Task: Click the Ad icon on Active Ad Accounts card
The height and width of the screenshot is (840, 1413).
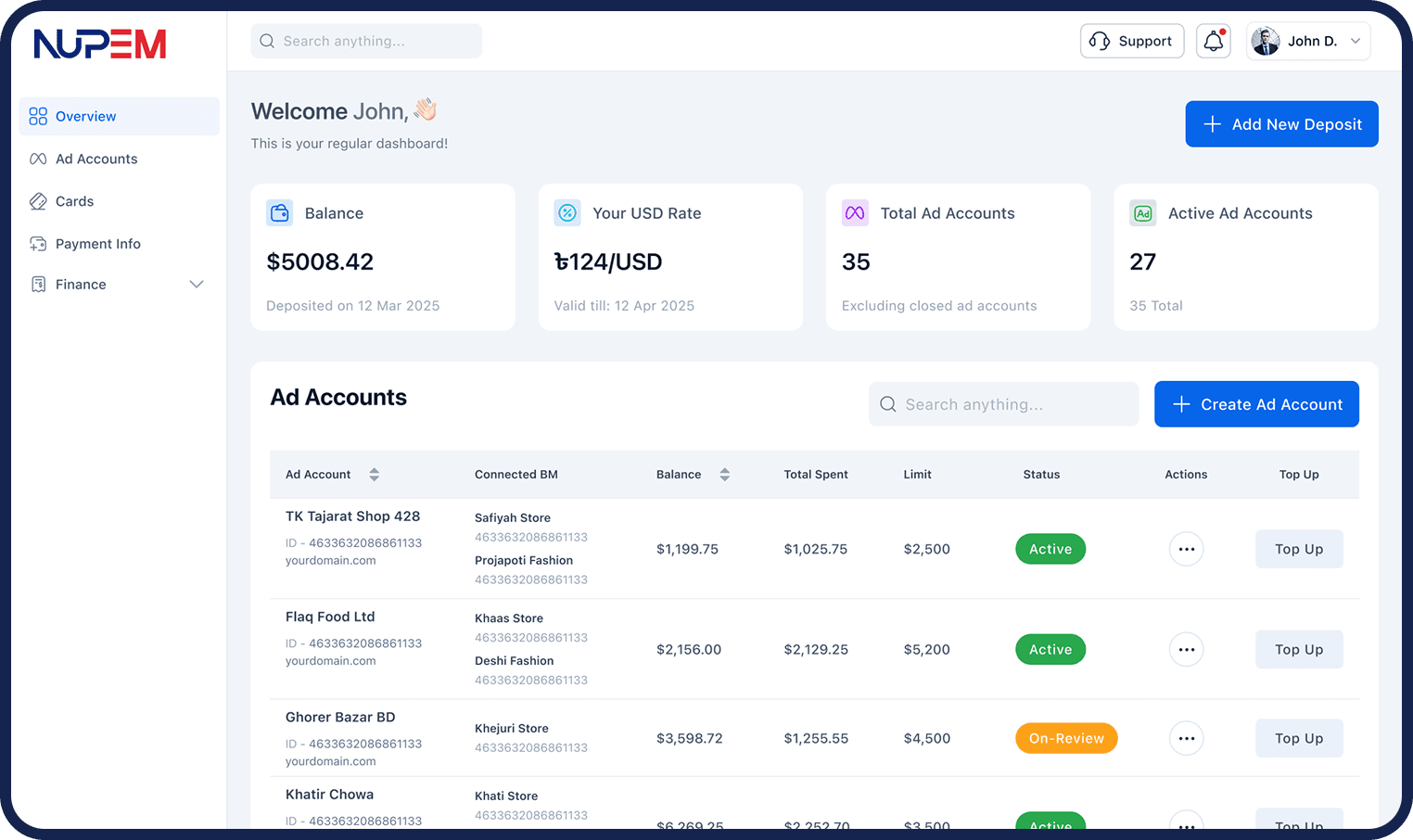Action: pos(1142,213)
